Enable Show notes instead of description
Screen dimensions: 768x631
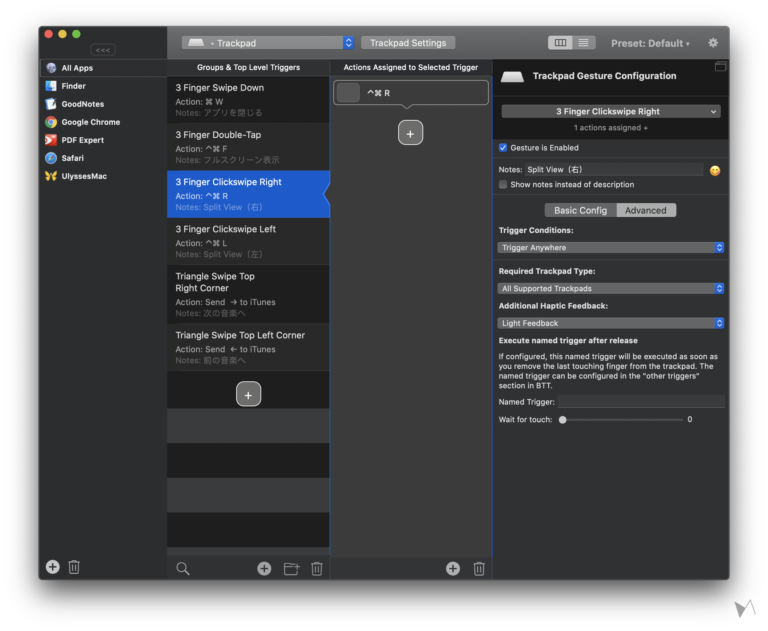(503, 185)
